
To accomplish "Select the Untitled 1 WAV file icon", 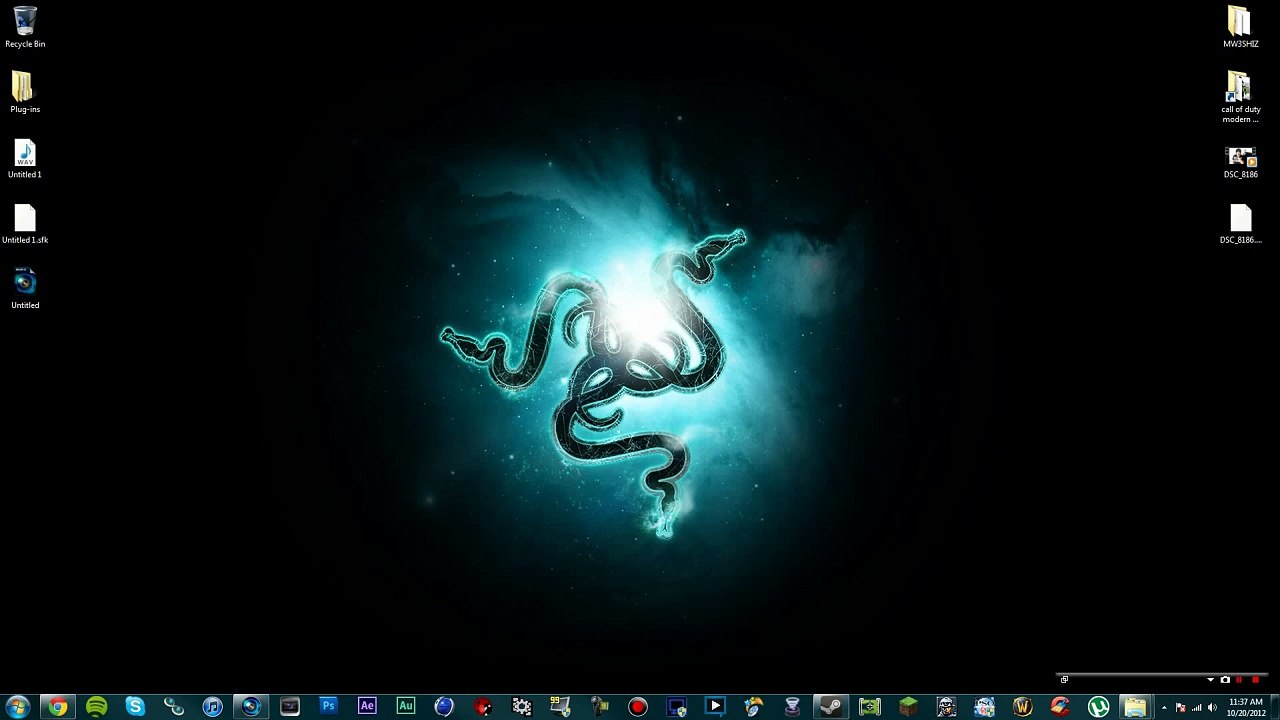I will click(25, 159).
